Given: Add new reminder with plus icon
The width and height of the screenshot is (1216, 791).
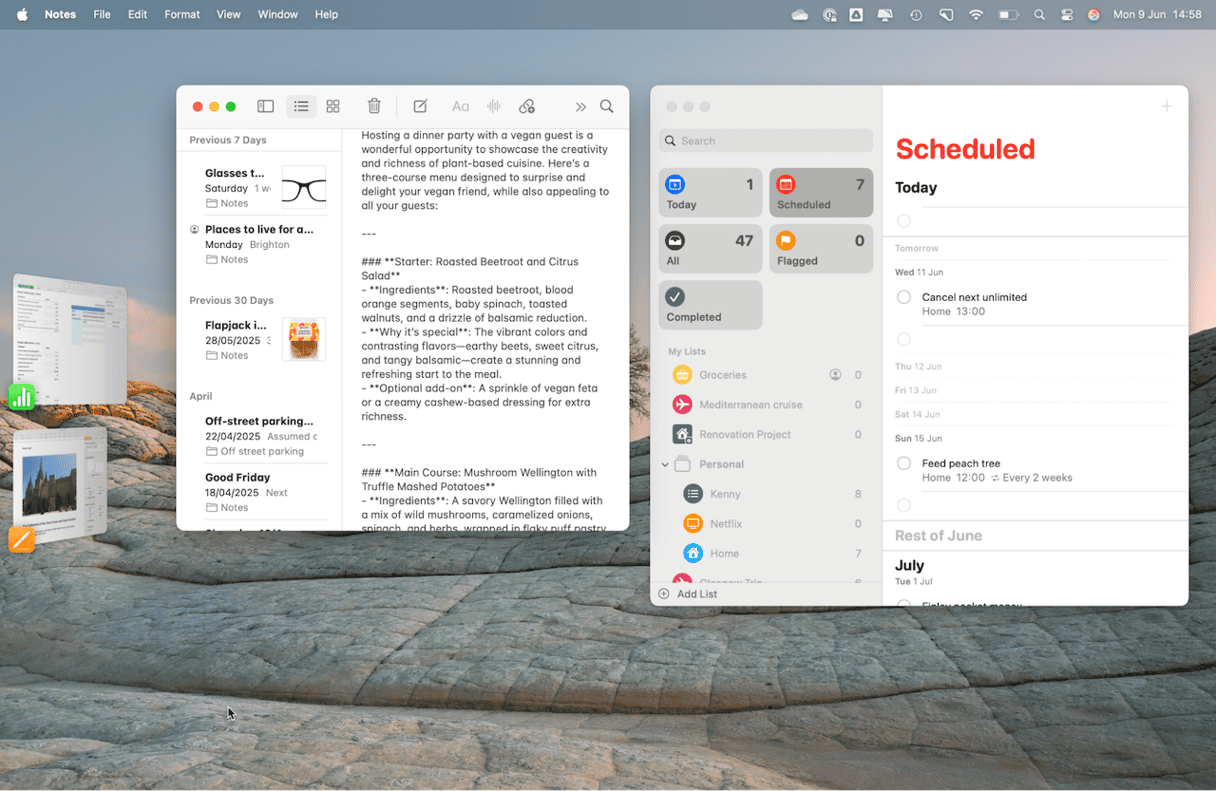Looking at the screenshot, I should (x=1166, y=106).
